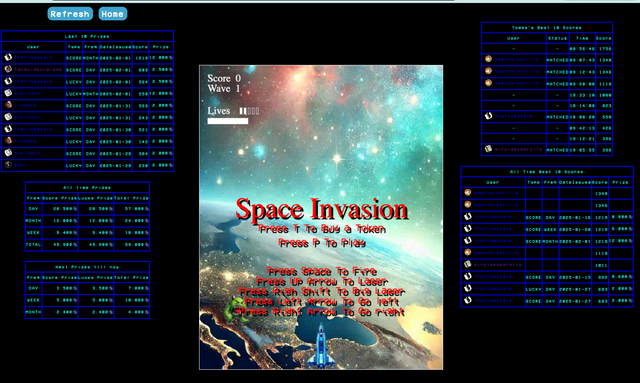This screenshot has height=383, width=640.
Task: Click the 'Score 0' game label
Action: point(224,78)
